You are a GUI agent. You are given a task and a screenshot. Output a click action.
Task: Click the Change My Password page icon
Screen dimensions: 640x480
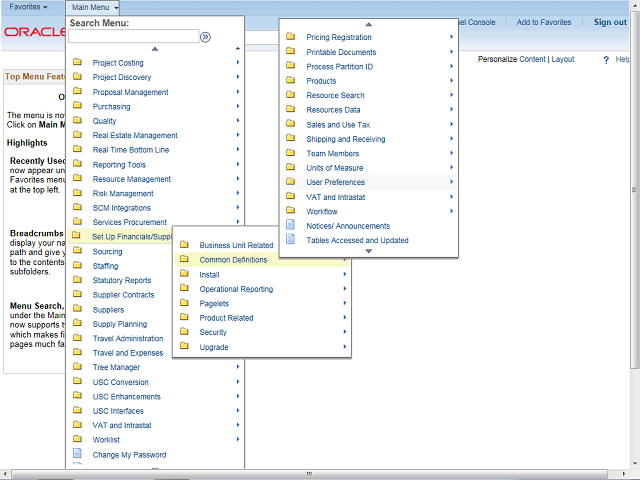pyautogui.click(x=77, y=453)
